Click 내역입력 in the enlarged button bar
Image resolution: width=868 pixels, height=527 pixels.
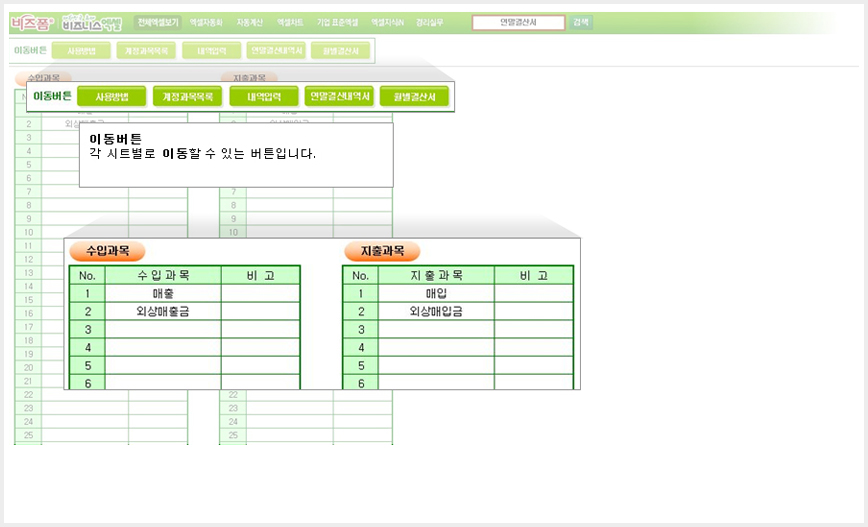coord(264,96)
